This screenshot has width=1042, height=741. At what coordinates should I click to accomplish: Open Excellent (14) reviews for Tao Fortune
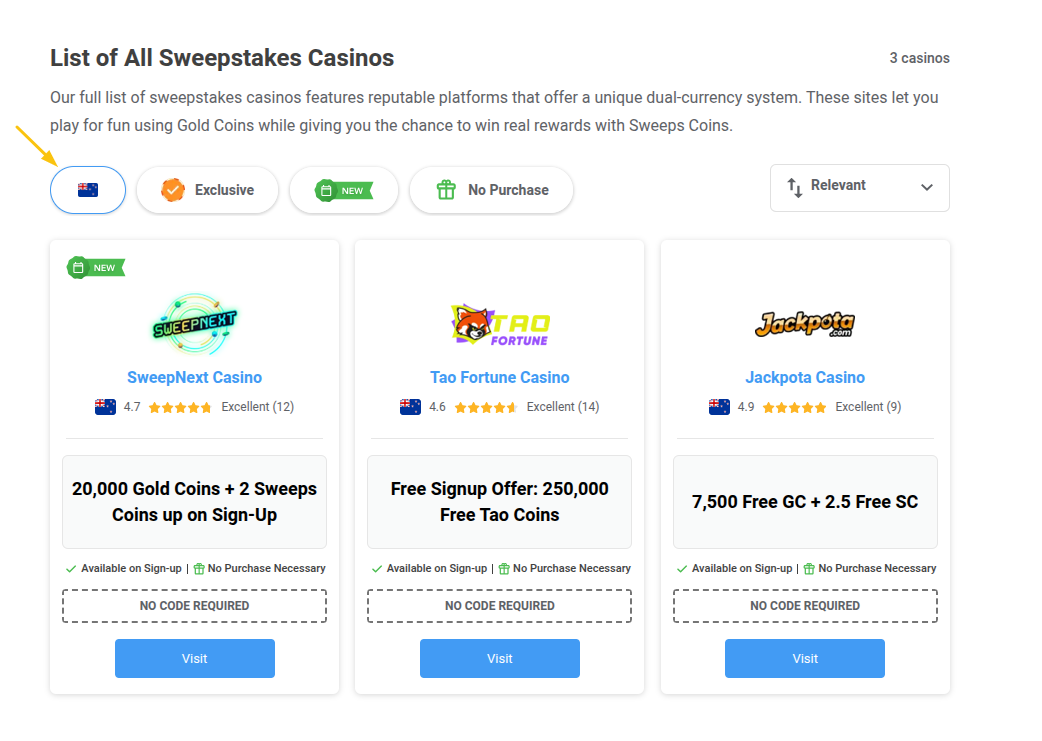pos(563,406)
